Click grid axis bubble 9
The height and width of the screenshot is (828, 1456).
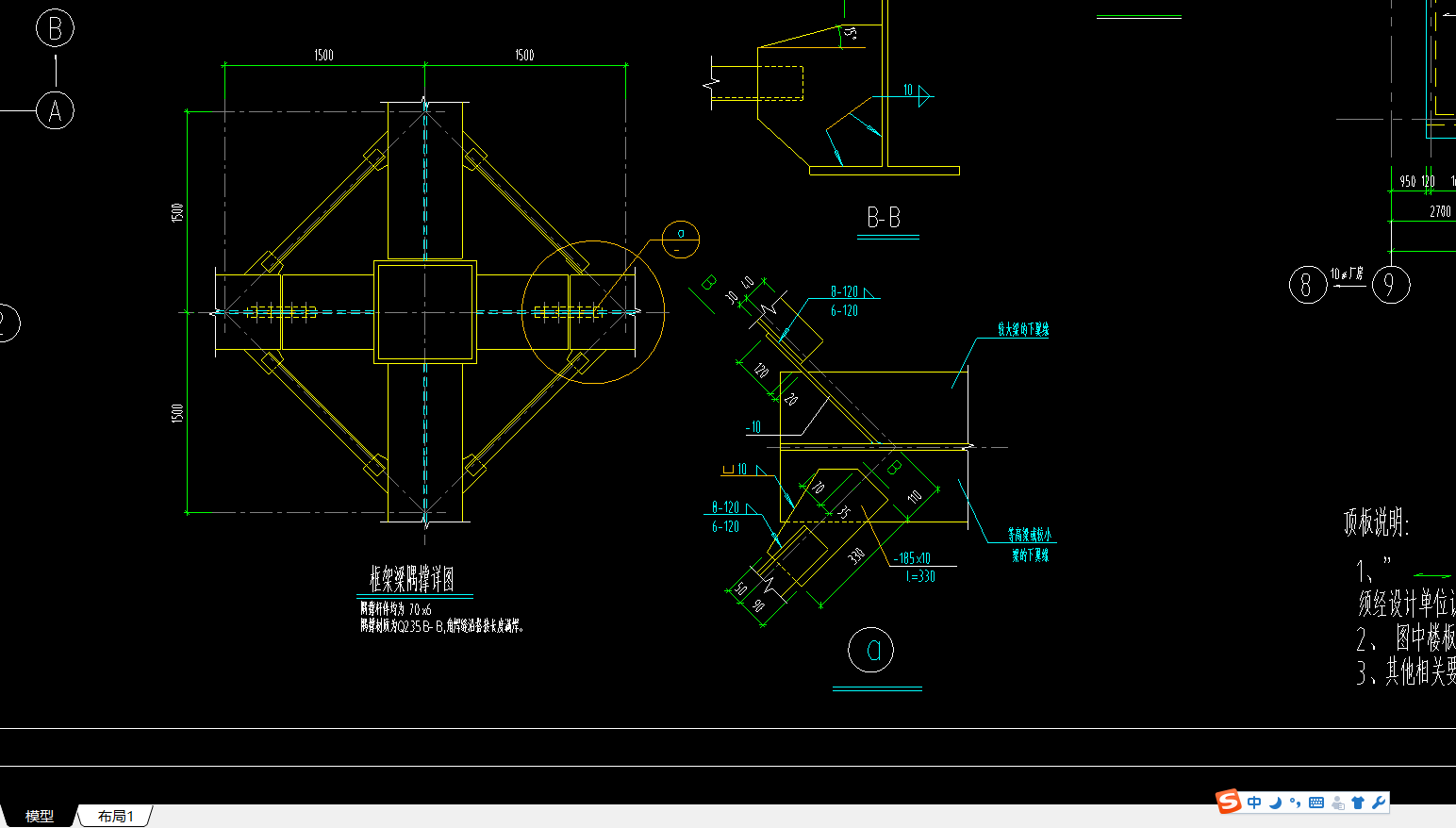[x=1390, y=284]
